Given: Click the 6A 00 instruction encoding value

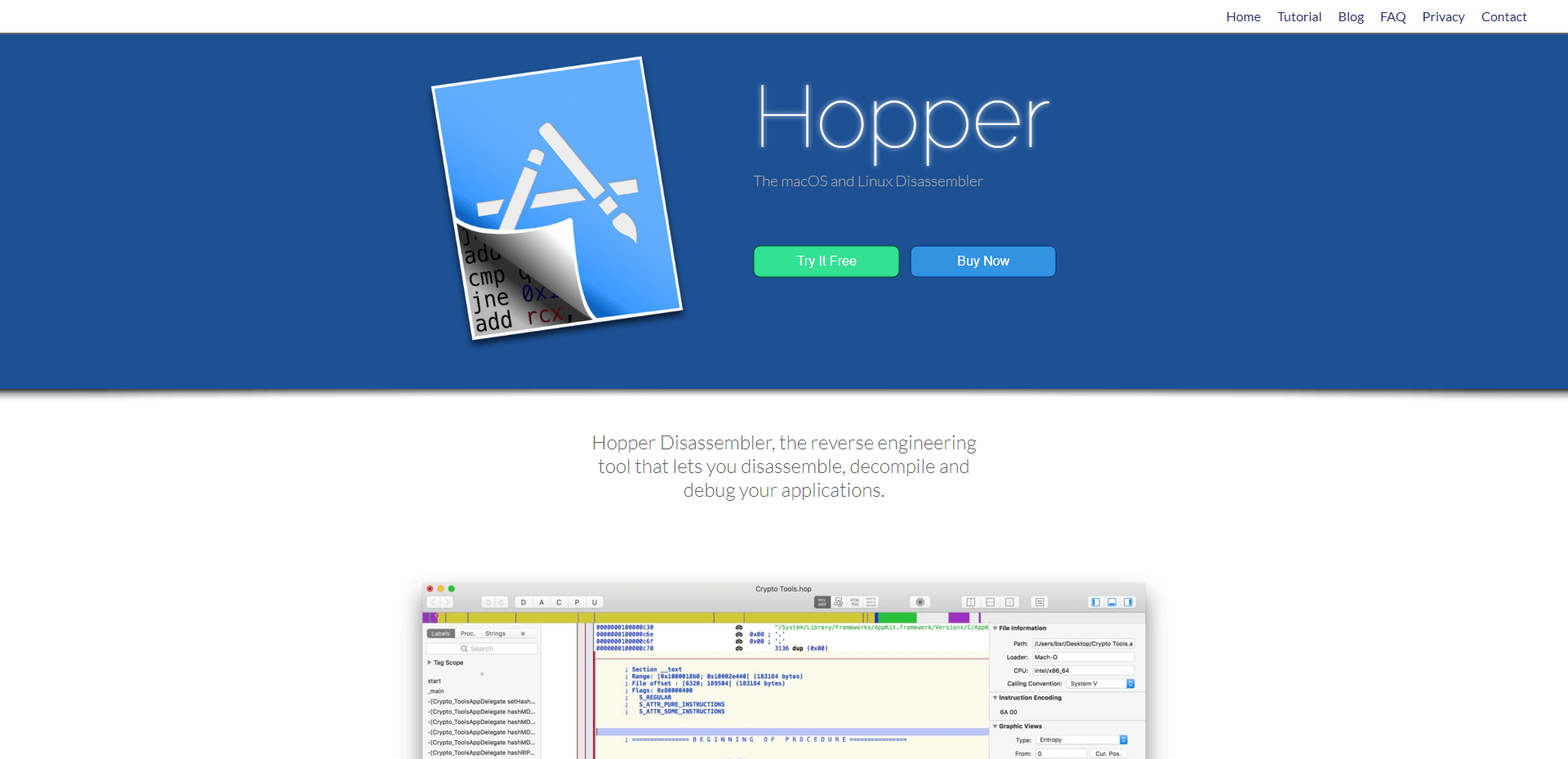Looking at the screenshot, I should [x=1009, y=712].
